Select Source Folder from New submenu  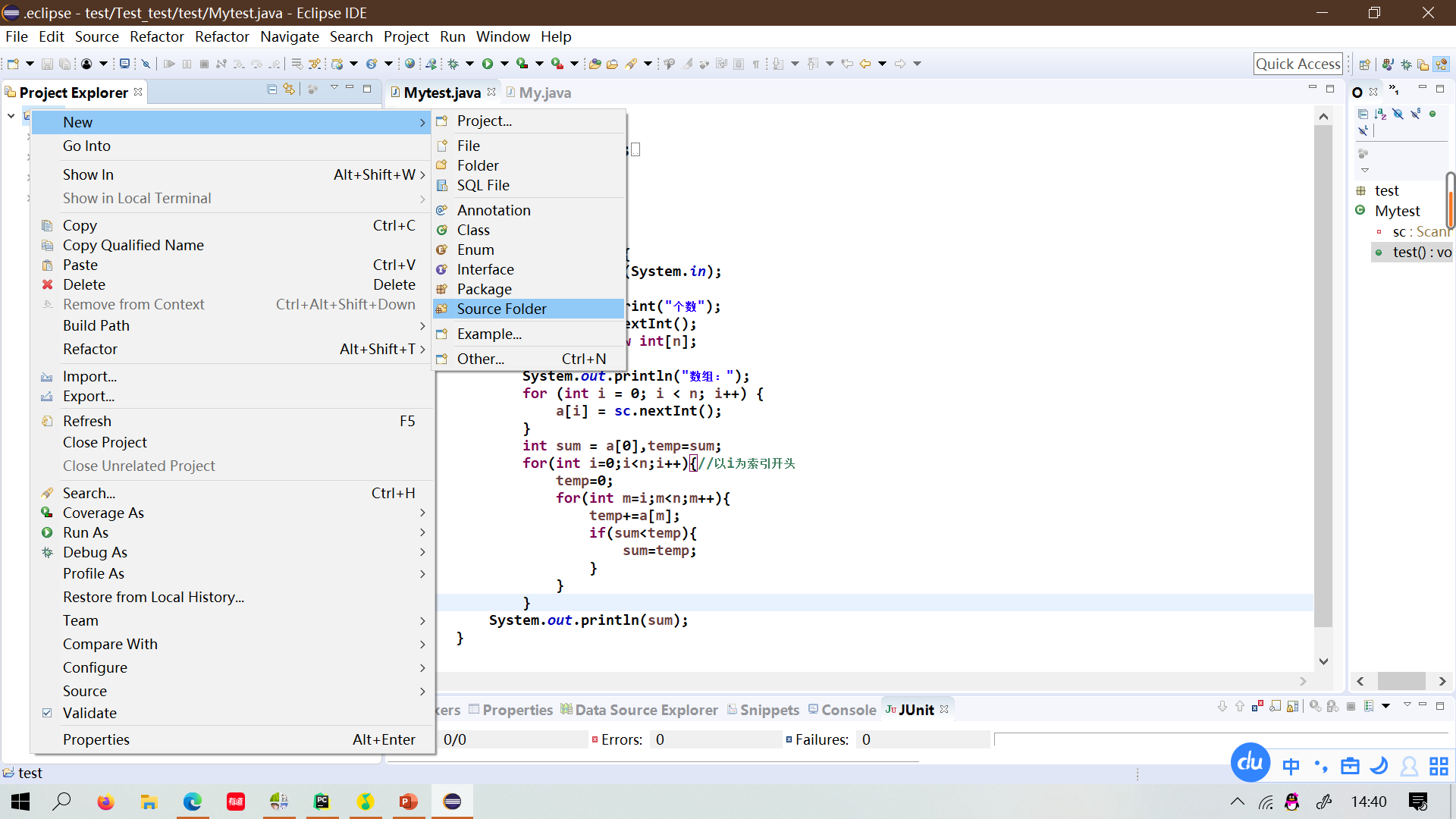coord(501,309)
